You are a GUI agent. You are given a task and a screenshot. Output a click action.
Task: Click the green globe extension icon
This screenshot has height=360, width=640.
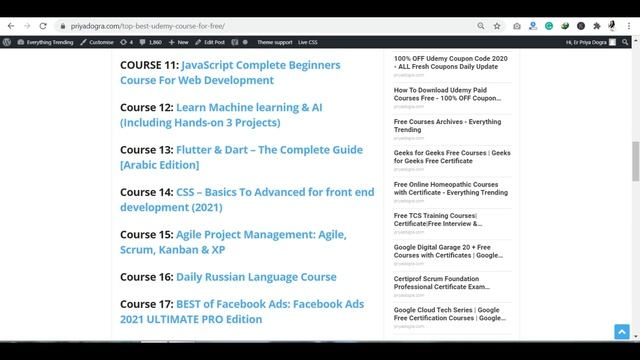(565, 26)
